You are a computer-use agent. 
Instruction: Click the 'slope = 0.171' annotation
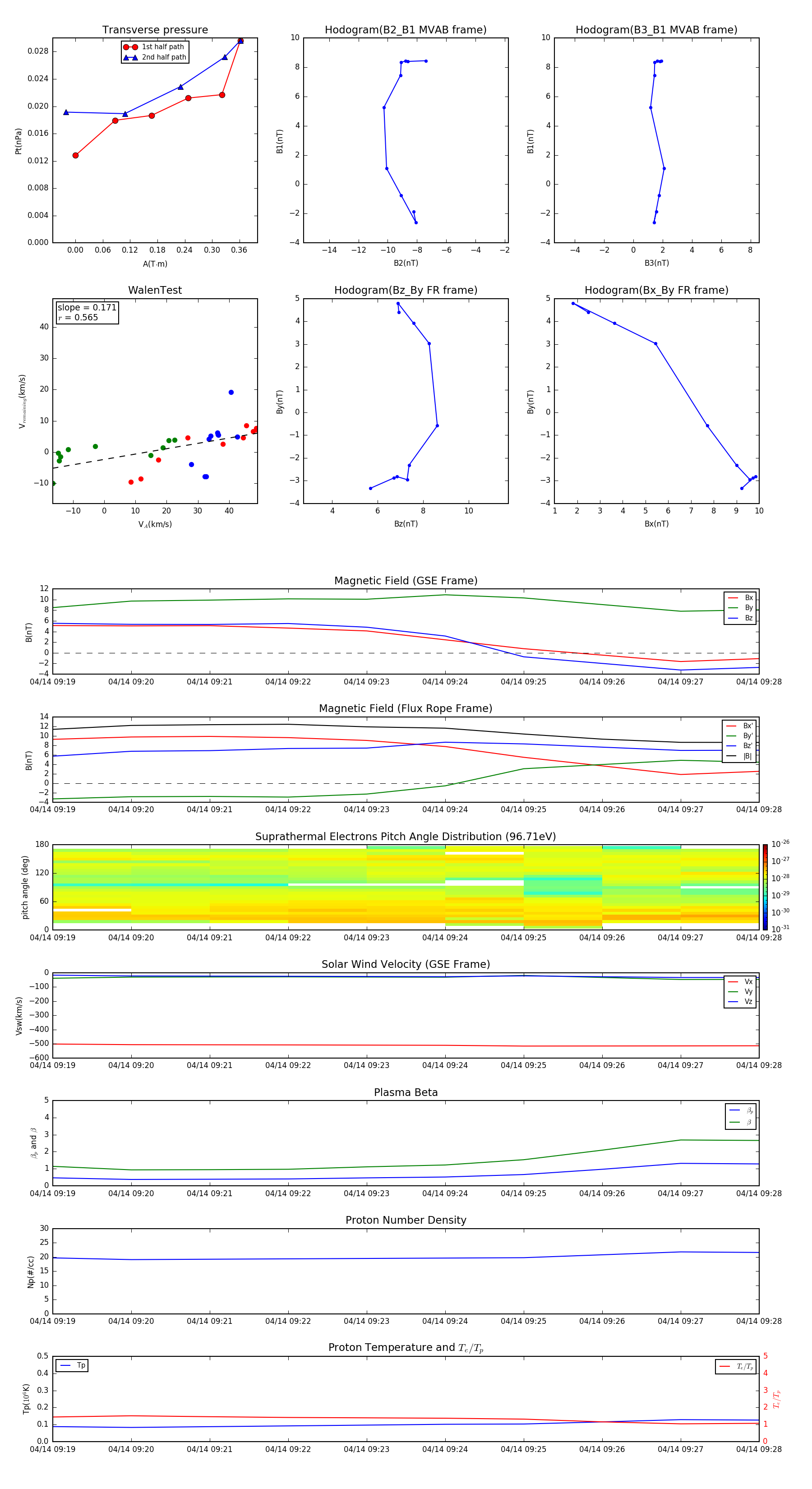87,308
